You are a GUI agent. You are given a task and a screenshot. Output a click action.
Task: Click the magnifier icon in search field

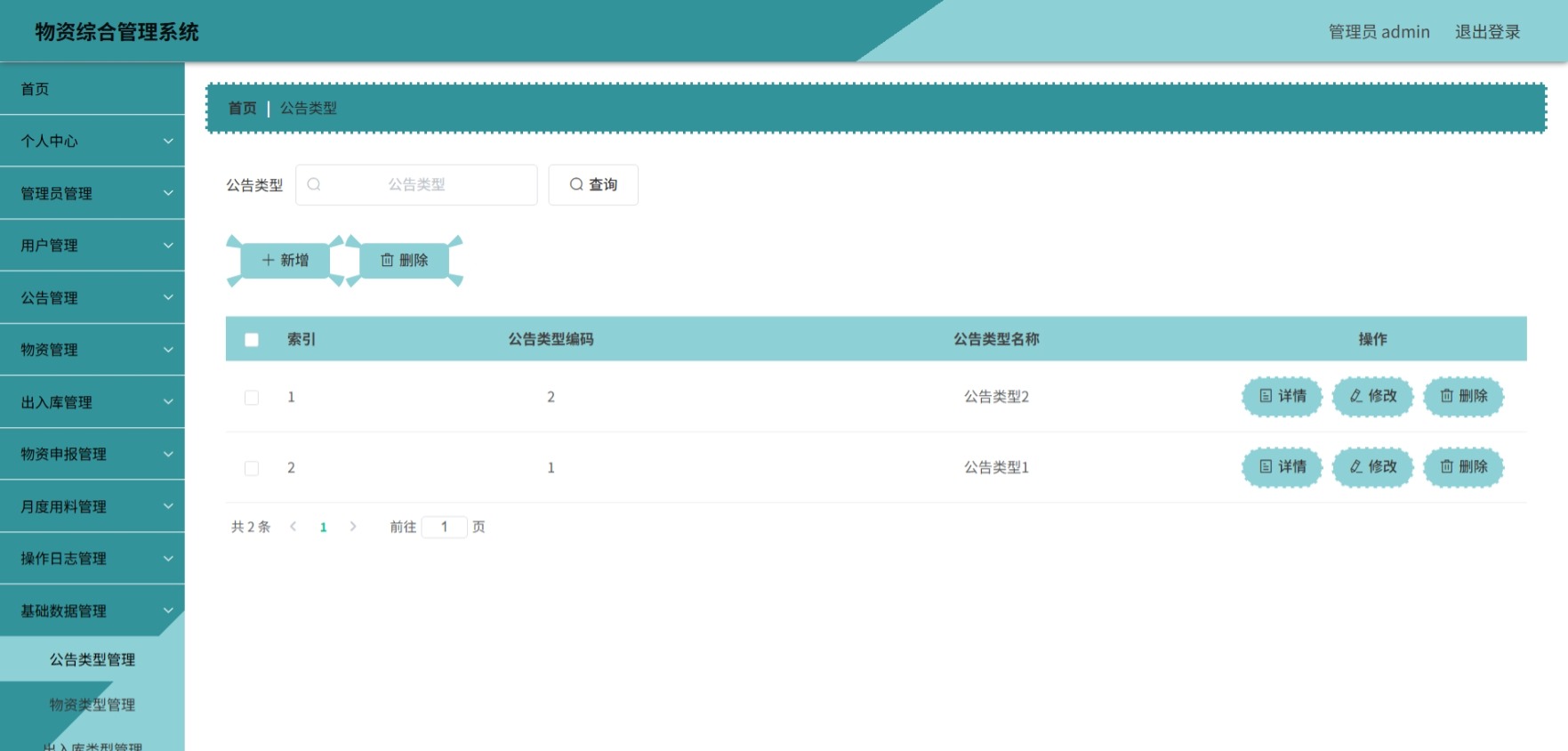coord(314,184)
